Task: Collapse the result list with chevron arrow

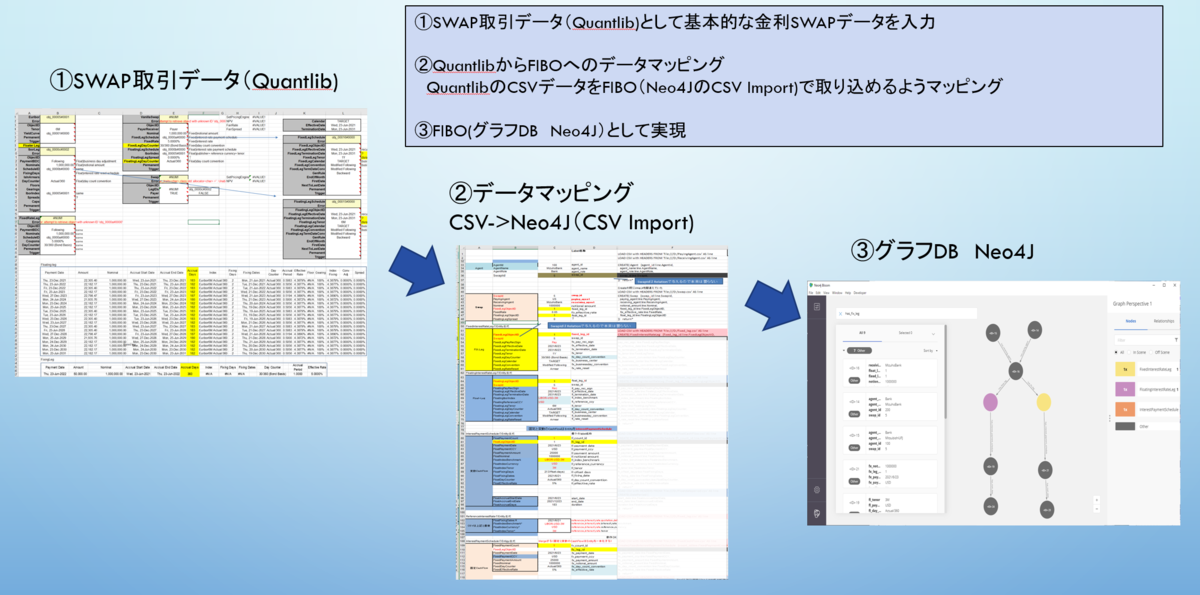Action: coord(933,334)
